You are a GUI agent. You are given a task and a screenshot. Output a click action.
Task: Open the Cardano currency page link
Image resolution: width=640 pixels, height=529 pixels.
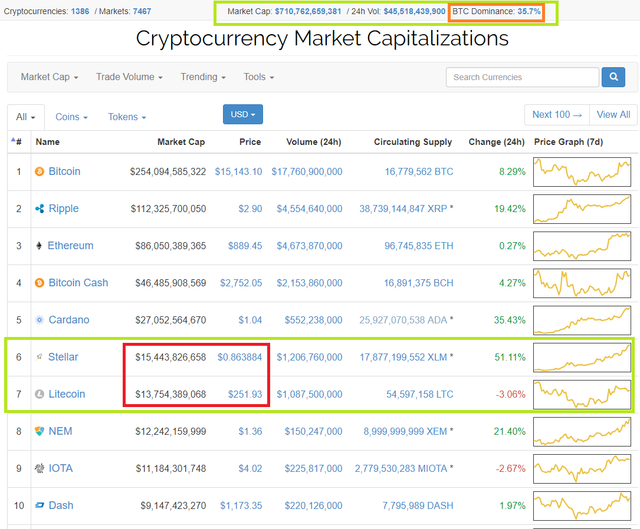point(69,320)
